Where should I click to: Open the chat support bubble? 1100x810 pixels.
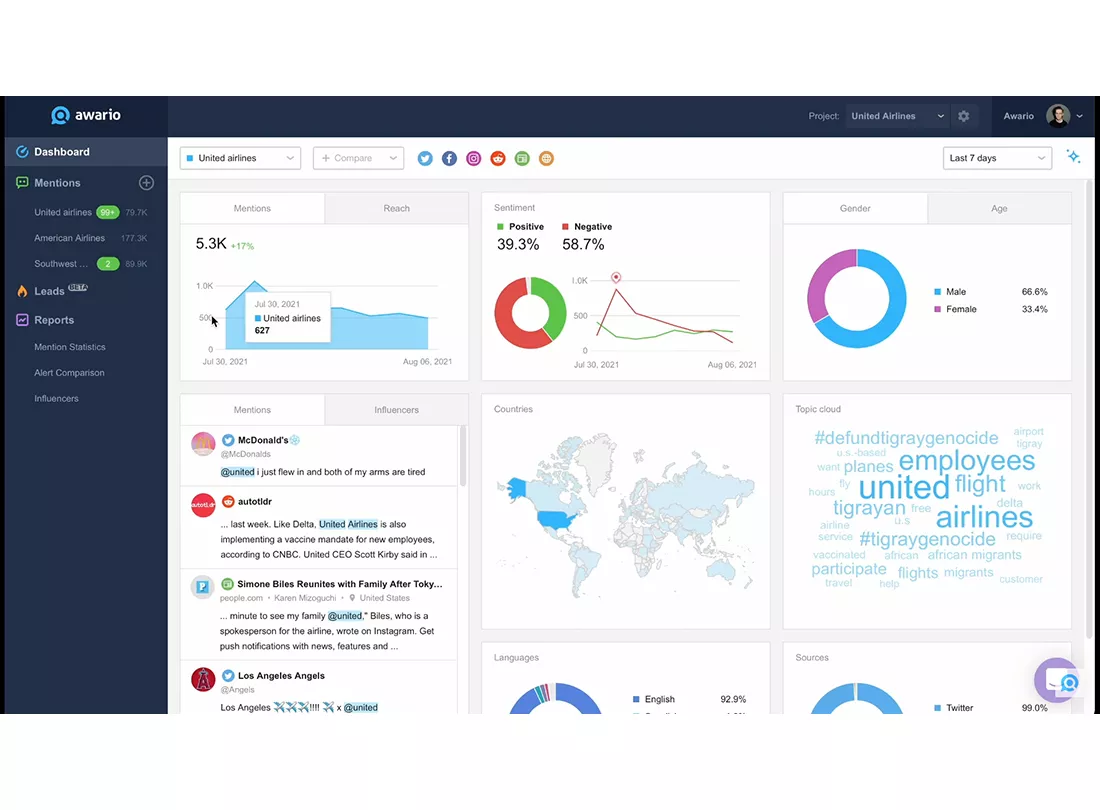tap(1058, 680)
